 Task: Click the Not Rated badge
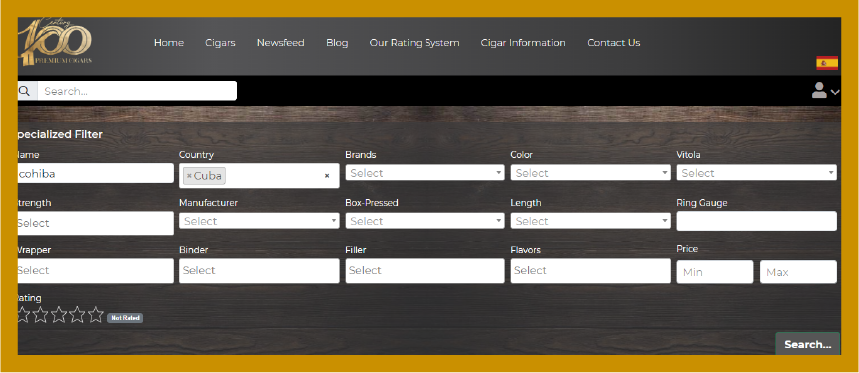[x=125, y=318]
